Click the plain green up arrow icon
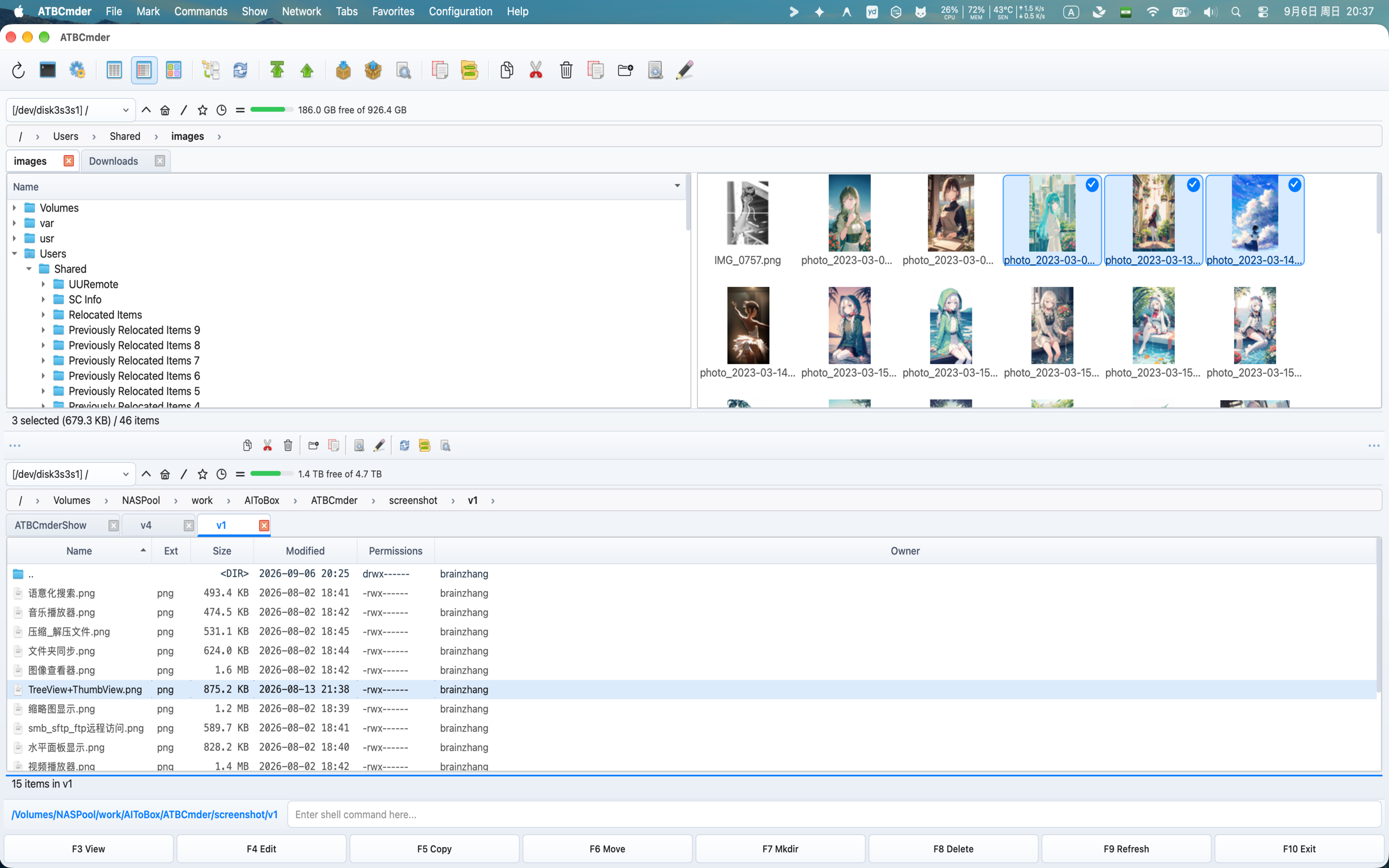 click(x=307, y=70)
